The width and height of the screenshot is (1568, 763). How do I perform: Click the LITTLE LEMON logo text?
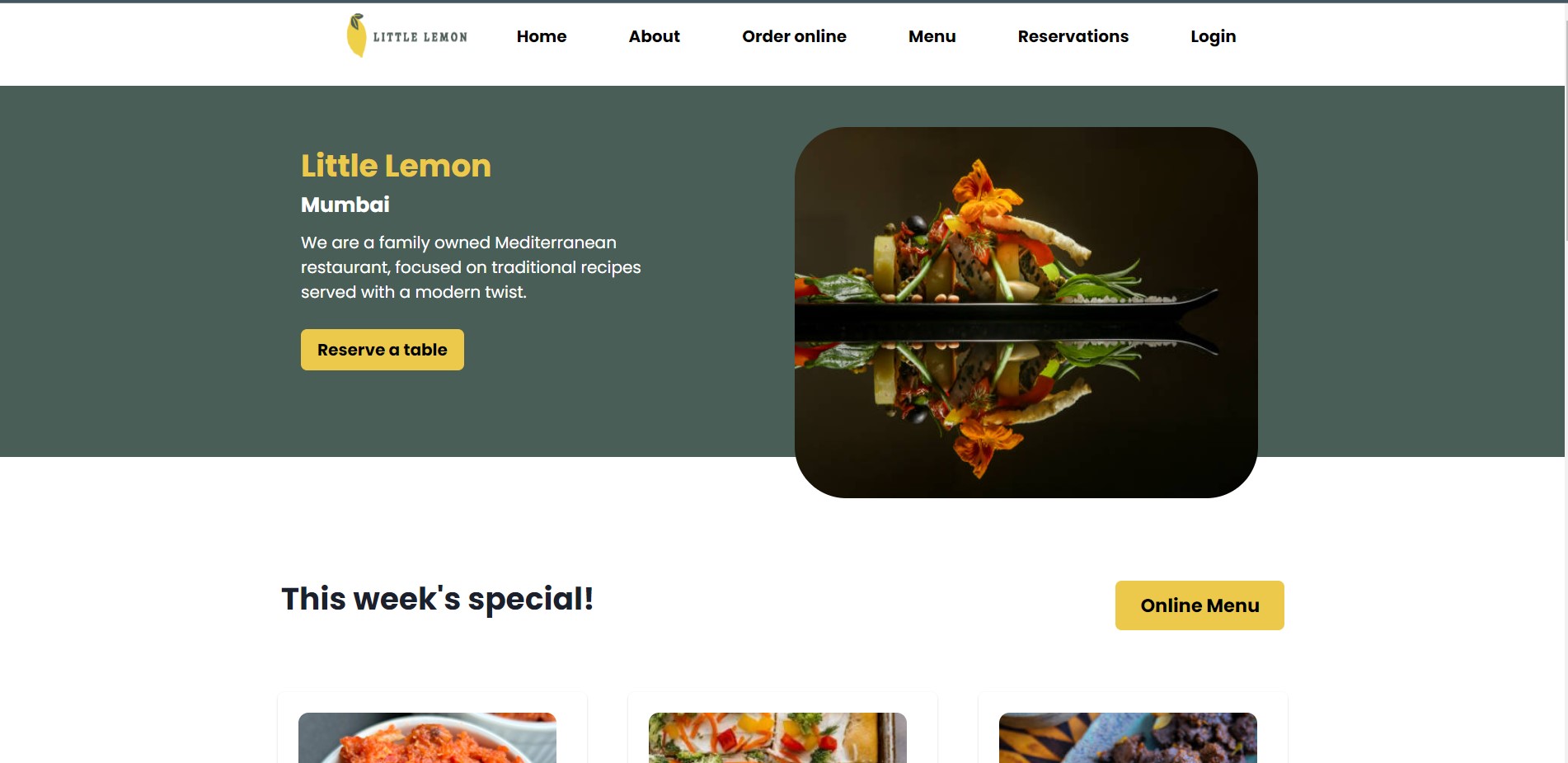(420, 37)
